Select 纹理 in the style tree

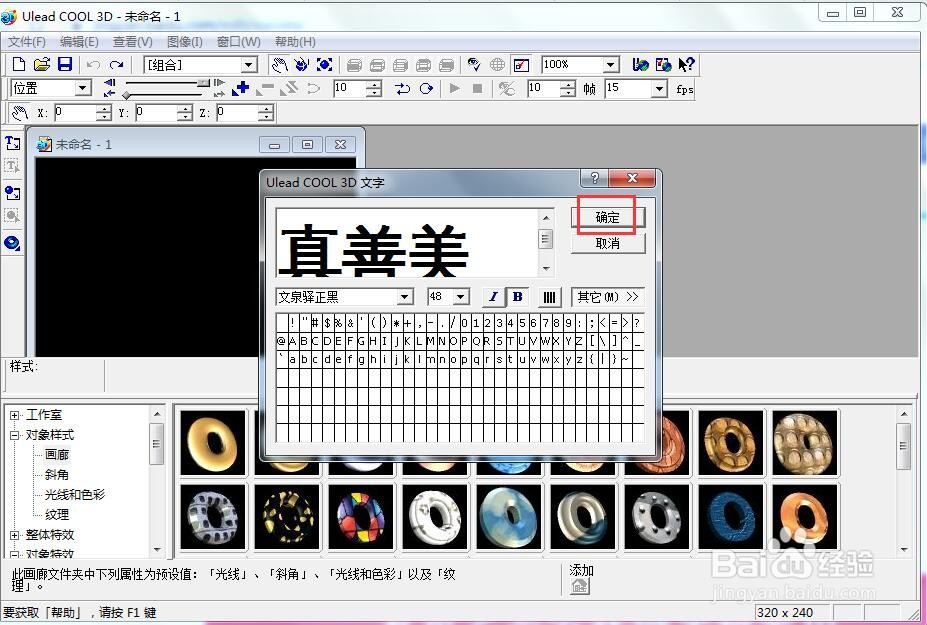[x=57, y=514]
